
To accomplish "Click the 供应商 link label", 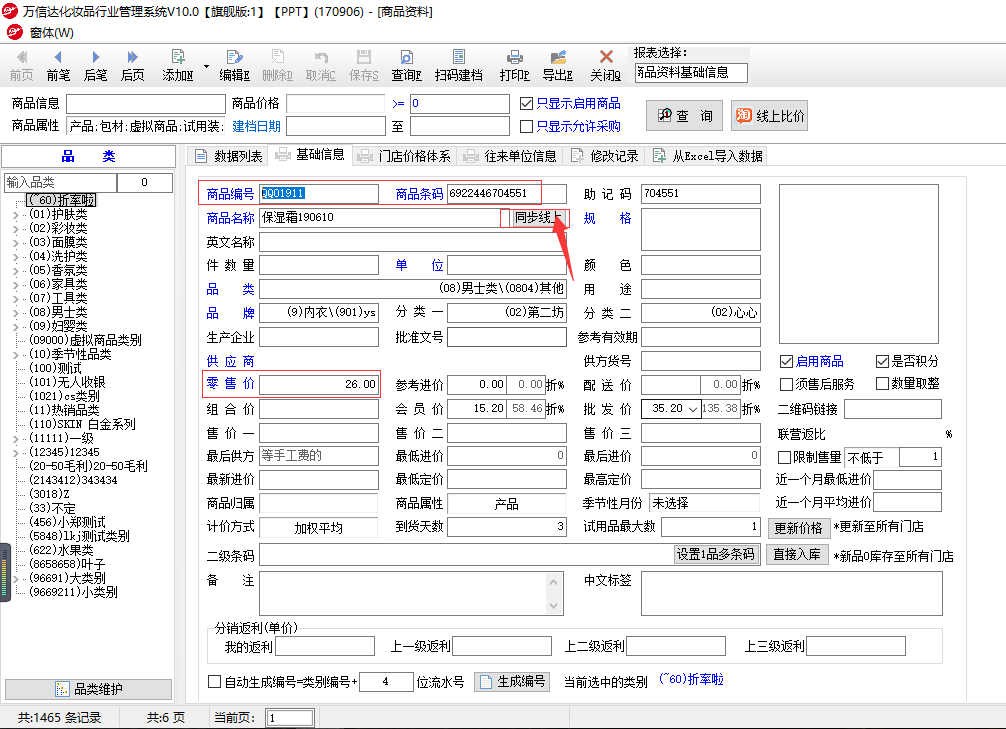I will pos(230,361).
